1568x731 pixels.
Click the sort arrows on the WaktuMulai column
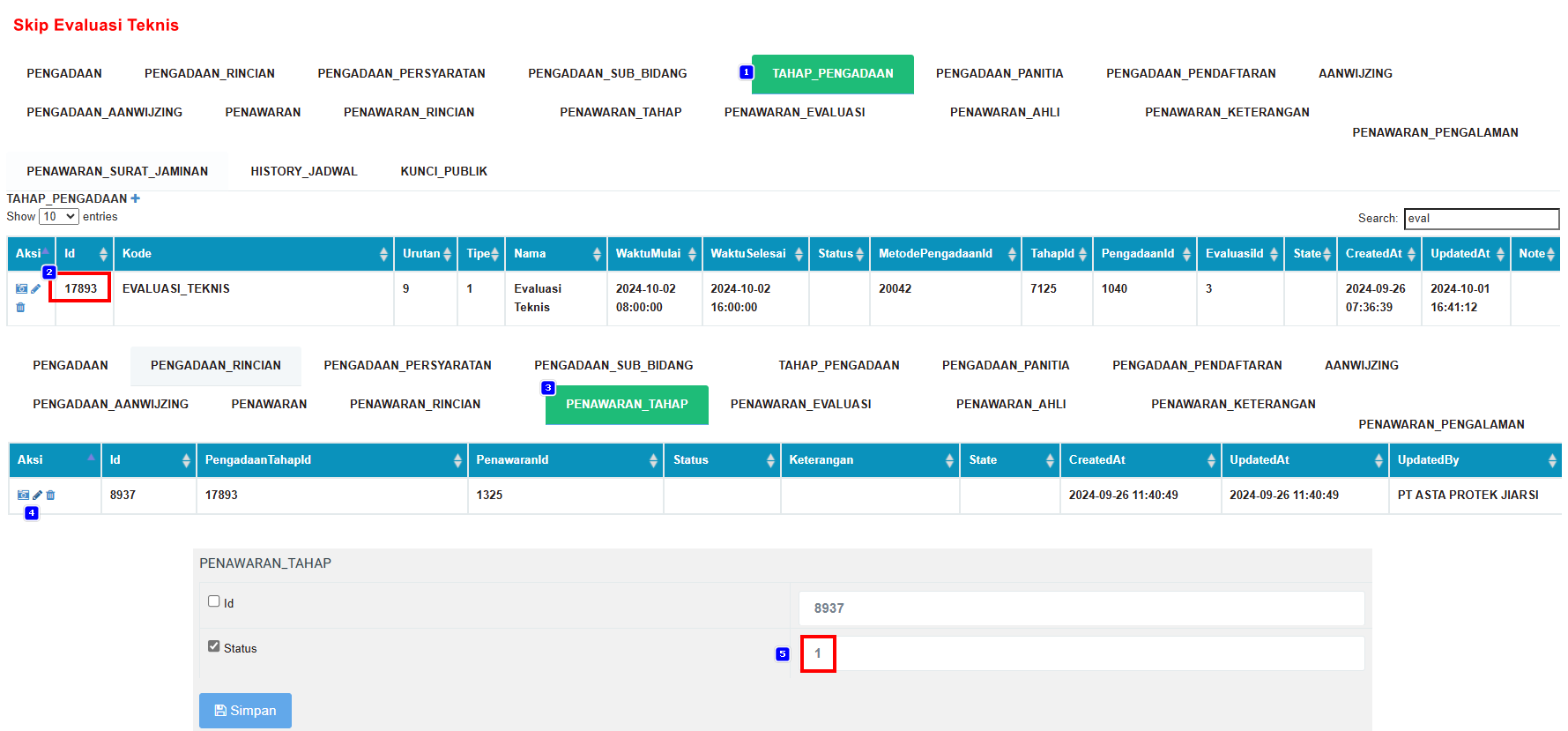coord(692,254)
